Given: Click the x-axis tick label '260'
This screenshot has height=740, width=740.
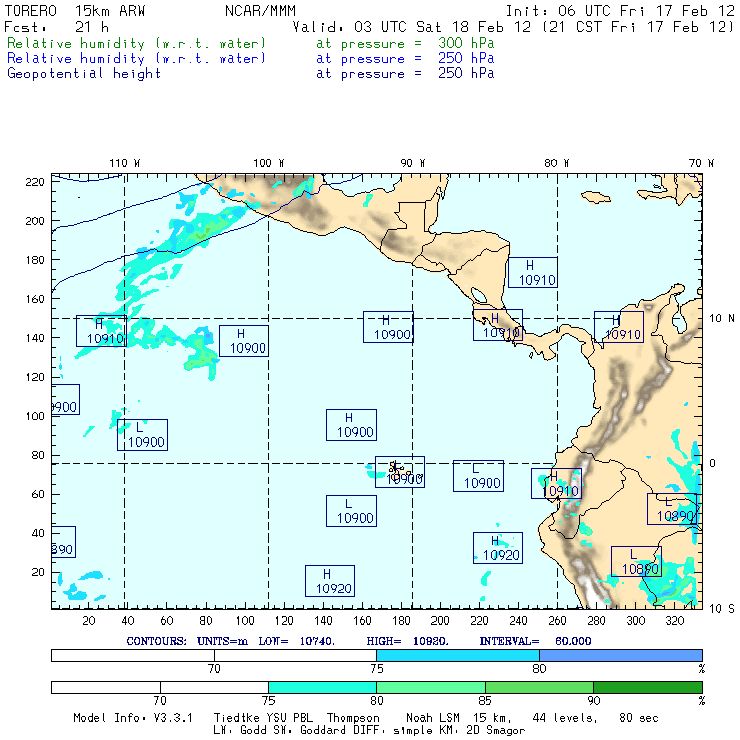Looking at the screenshot, I should 557,621.
